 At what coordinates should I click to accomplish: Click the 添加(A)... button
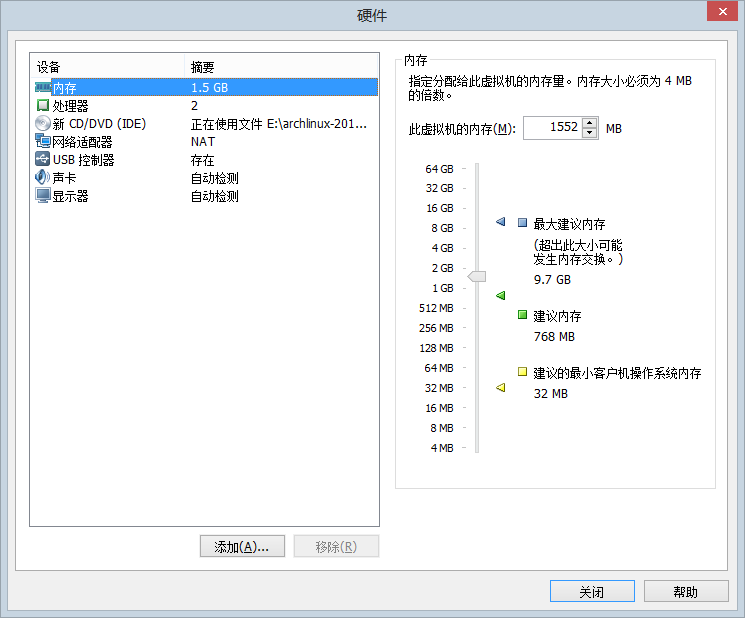coord(242,546)
